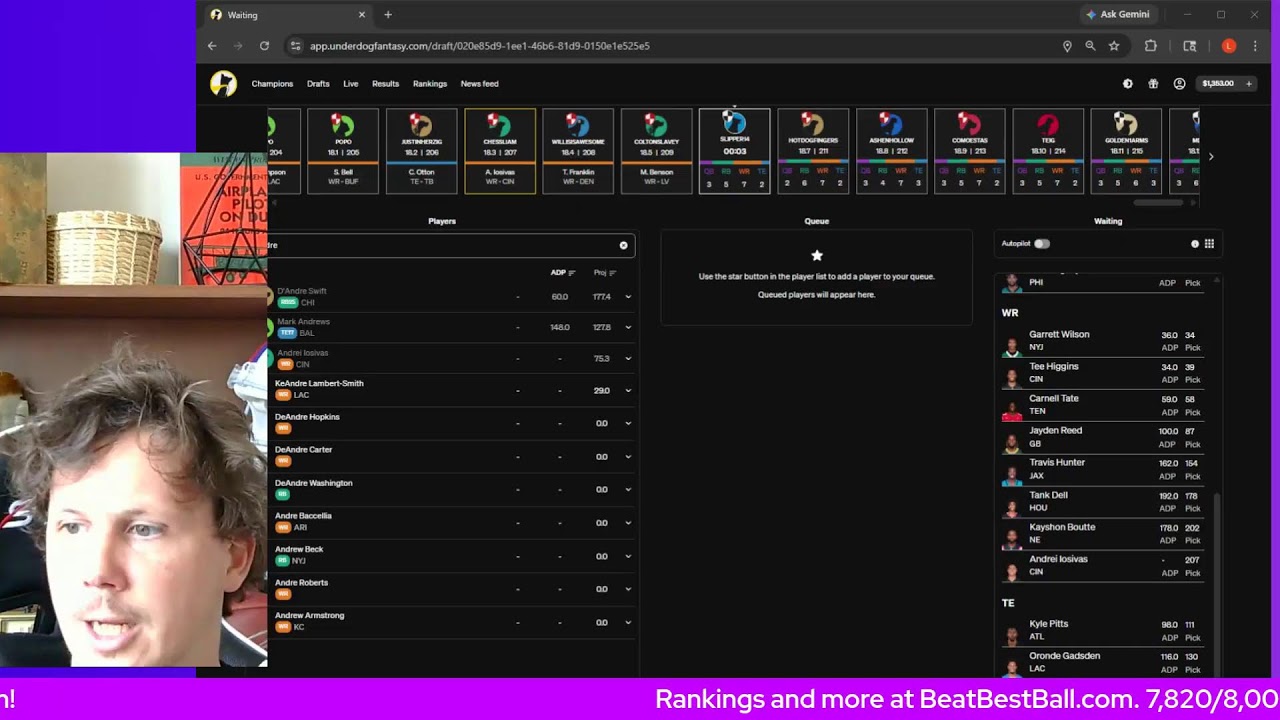Reload the current page
Viewport: 1280px width, 720px height.
pyautogui.click(x=264, y=46)
